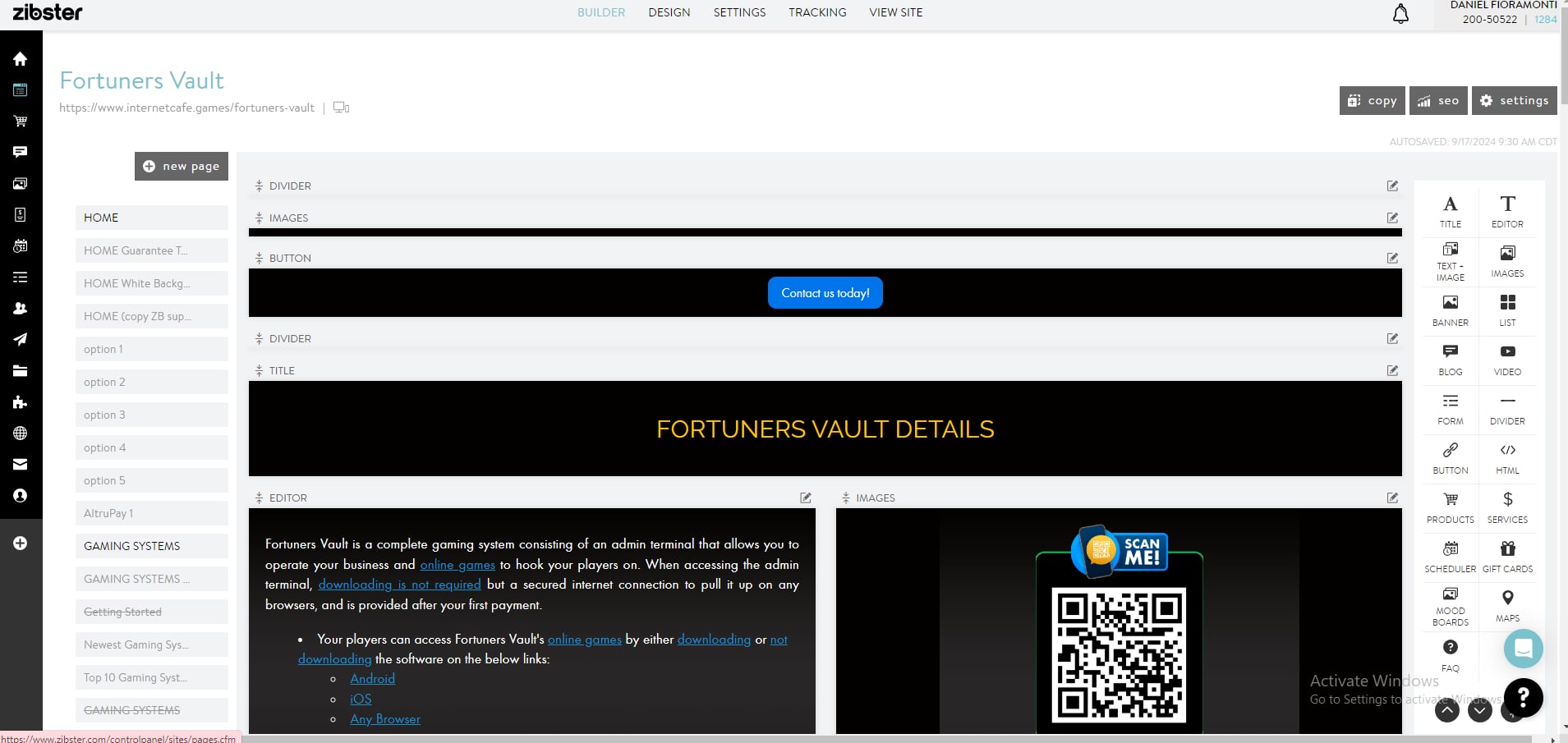Click the drag handle of the top DIVIDER section
The height and width of the screenshot is (743, 1568).
(259, 186)
